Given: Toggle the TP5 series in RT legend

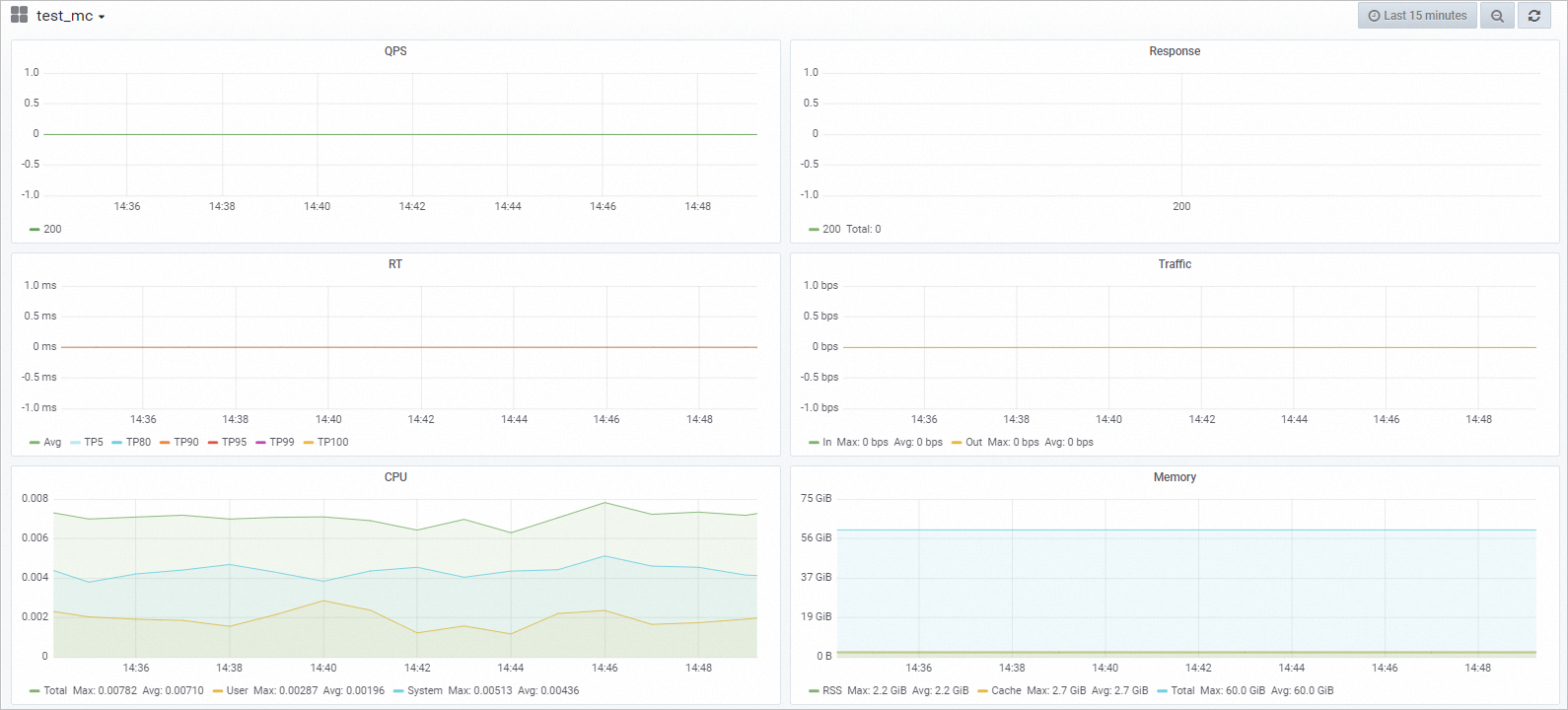Looking at the screenshot, I should pos(94,442).
